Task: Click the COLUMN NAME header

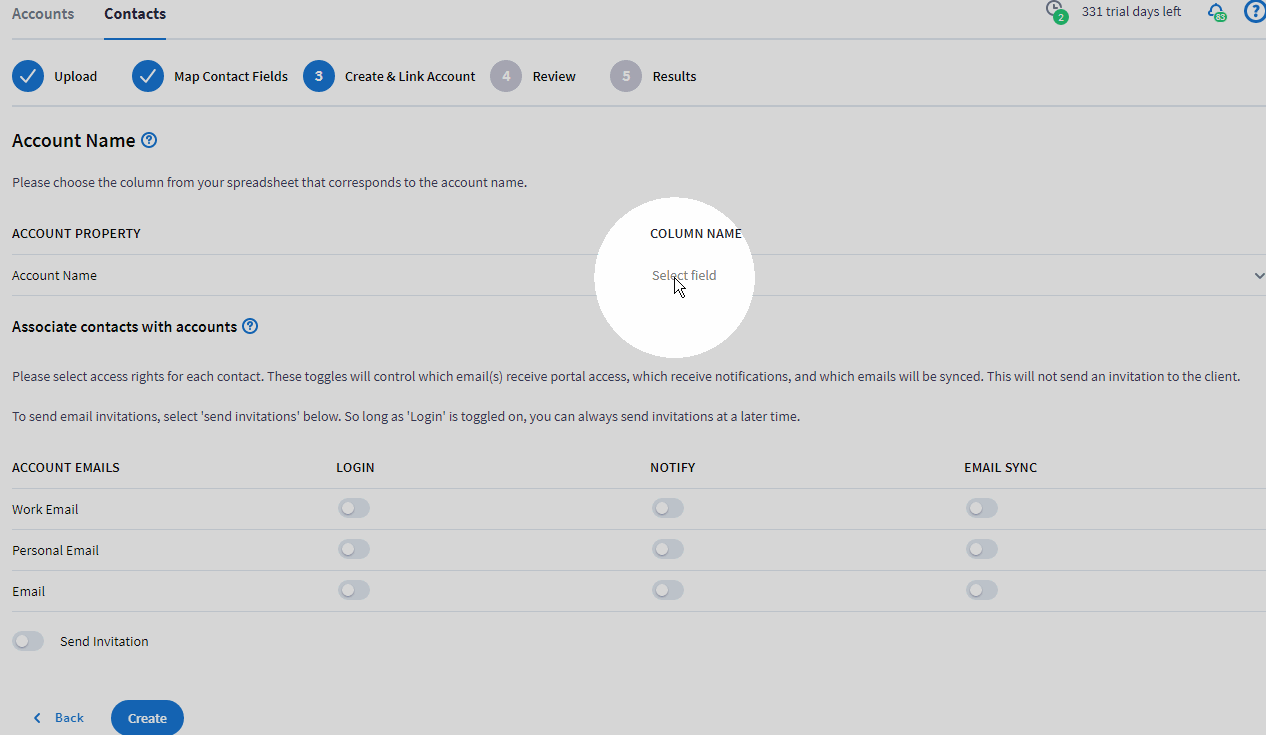Action: click(696, 233)
